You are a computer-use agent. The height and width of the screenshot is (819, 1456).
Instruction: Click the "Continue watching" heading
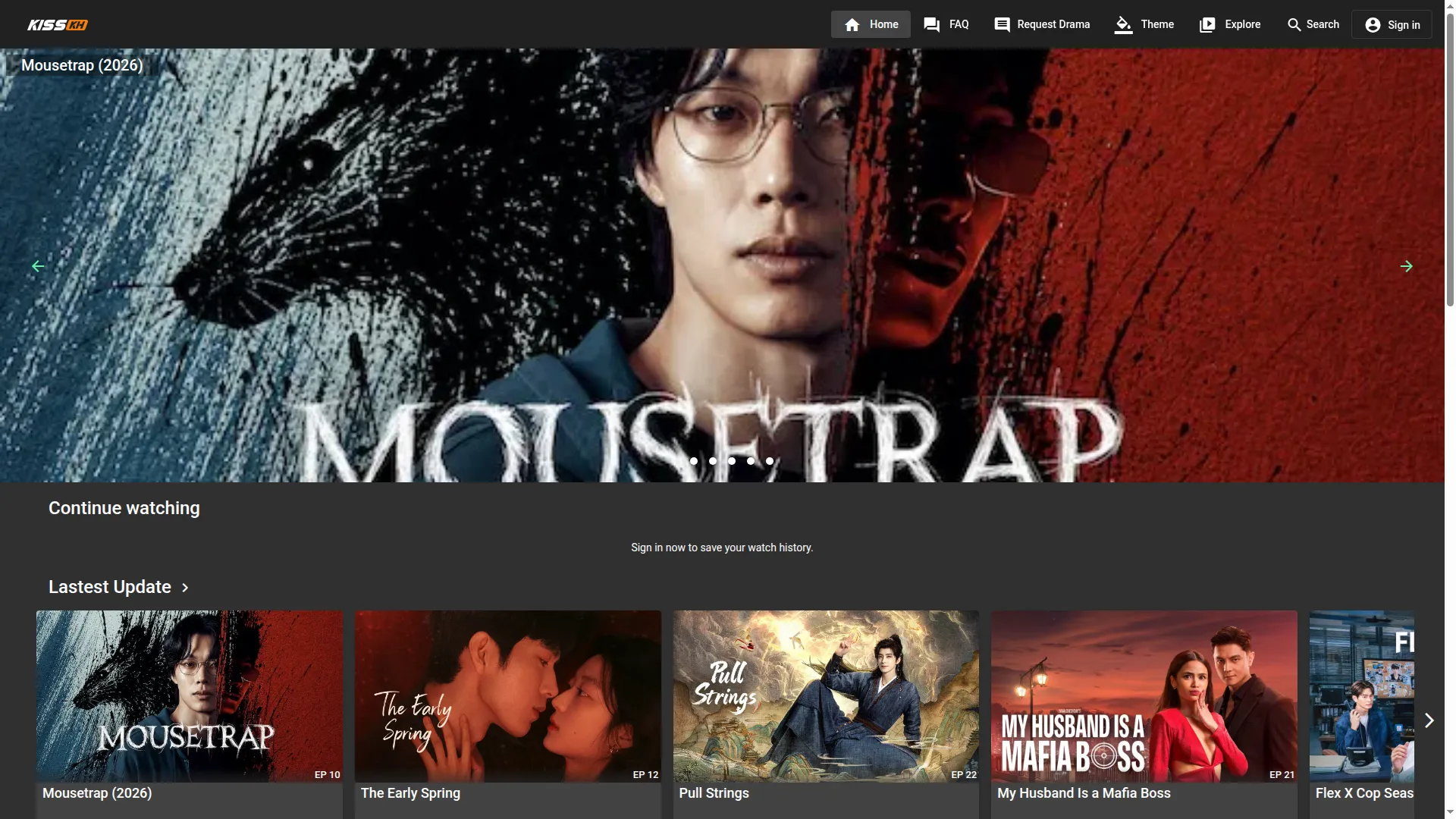[124, 508]
